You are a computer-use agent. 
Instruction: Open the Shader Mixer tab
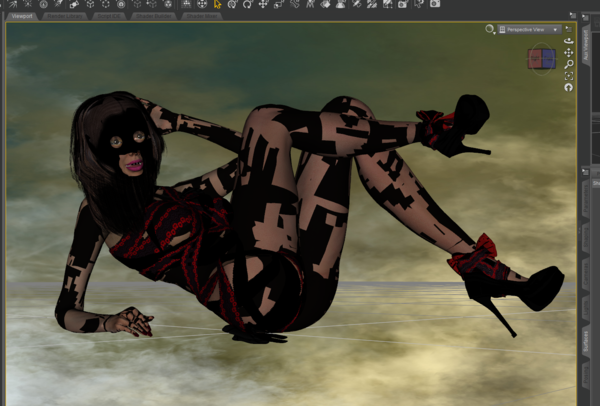(x=202, y=16)
